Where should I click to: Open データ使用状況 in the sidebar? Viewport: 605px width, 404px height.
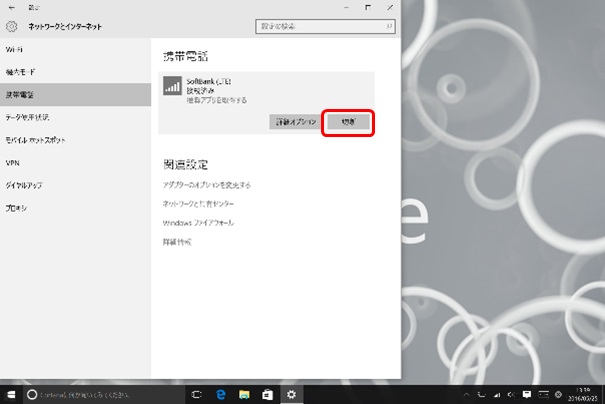[76, 117]
